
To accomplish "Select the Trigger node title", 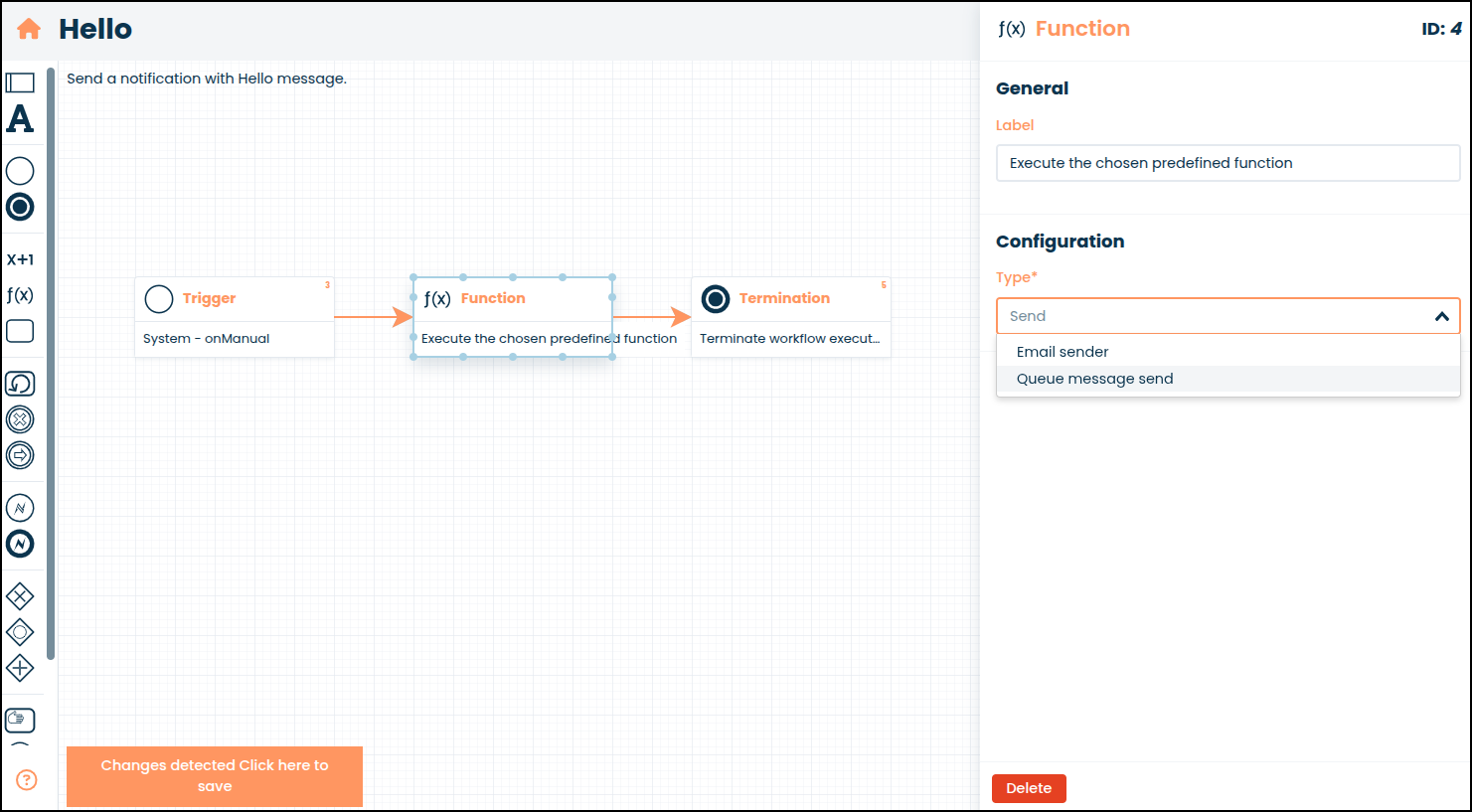I will point(209,298).
